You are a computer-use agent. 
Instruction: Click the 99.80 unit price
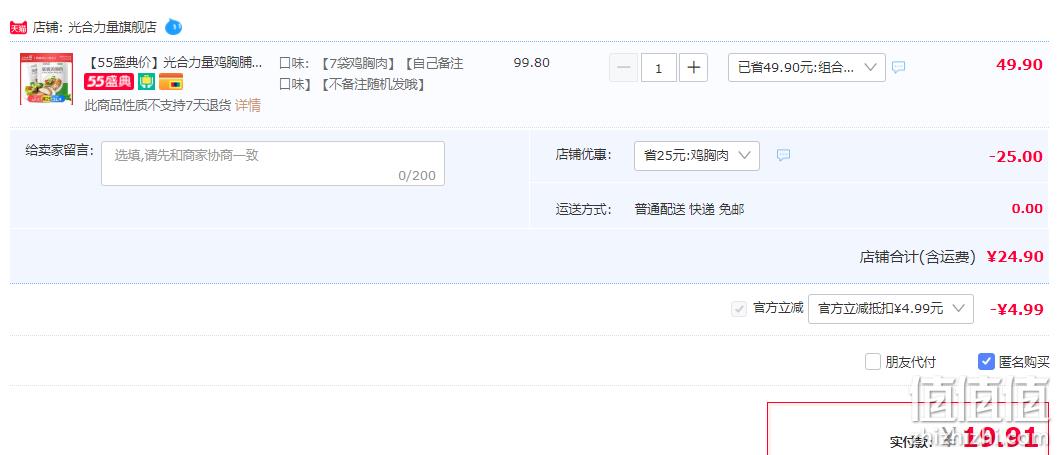[x=532, y=63]
